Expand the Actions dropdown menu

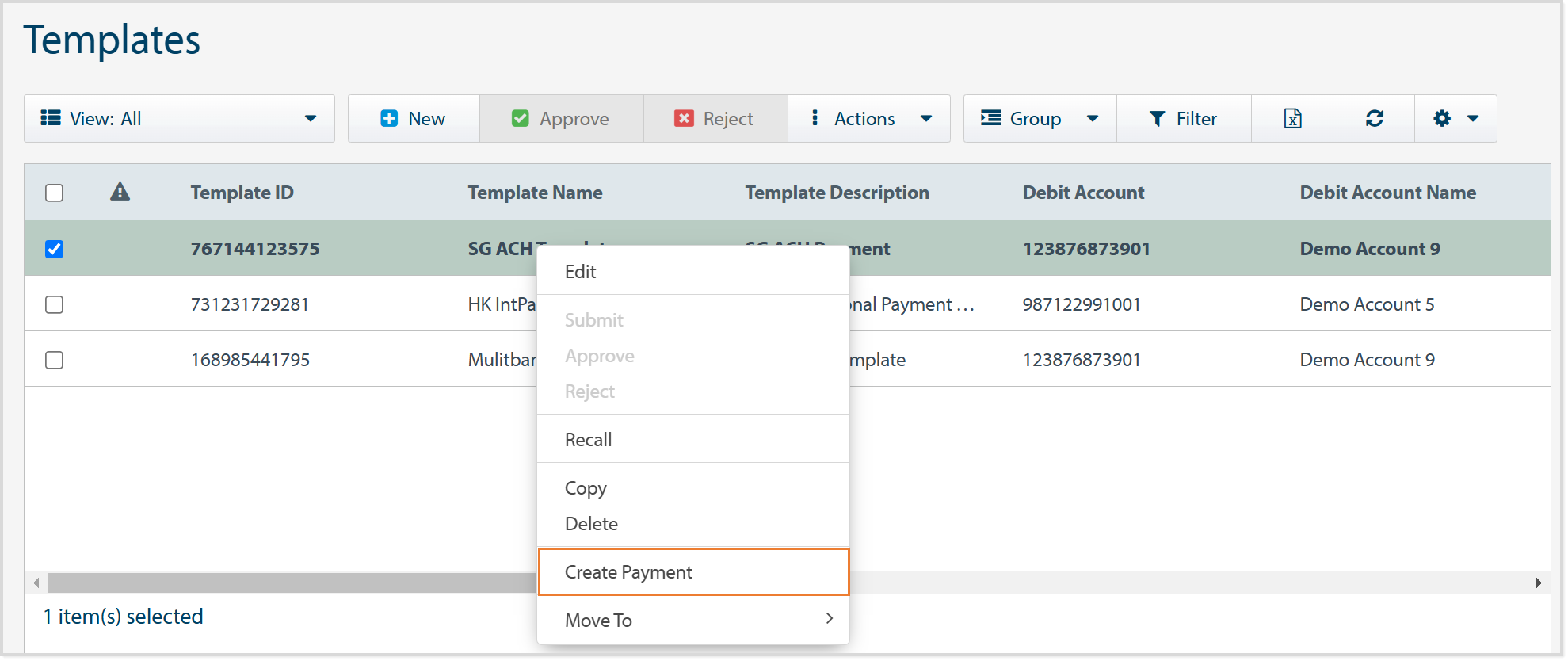tap(869, 119)
